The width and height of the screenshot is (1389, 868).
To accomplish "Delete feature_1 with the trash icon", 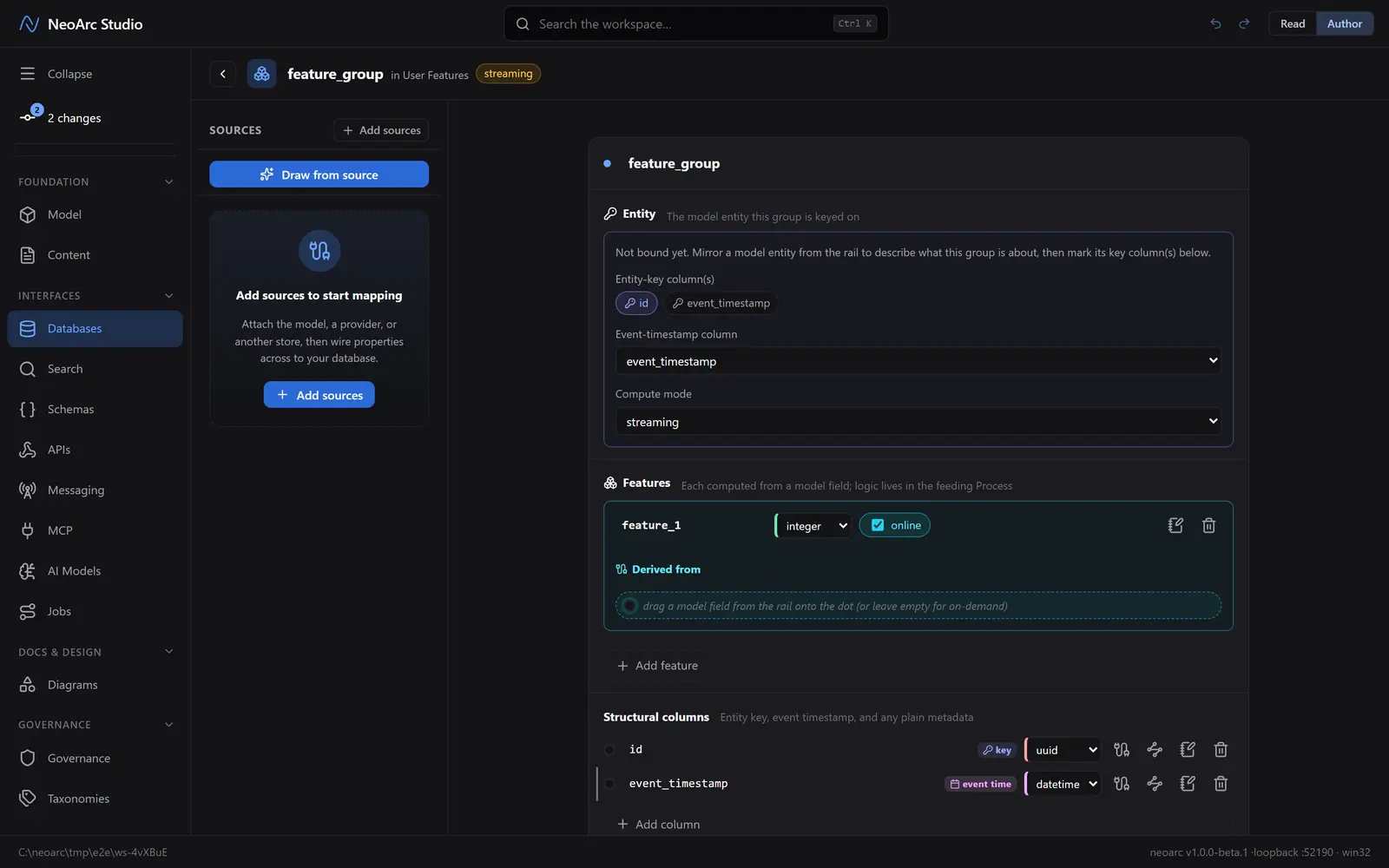I will [1208, 525].
